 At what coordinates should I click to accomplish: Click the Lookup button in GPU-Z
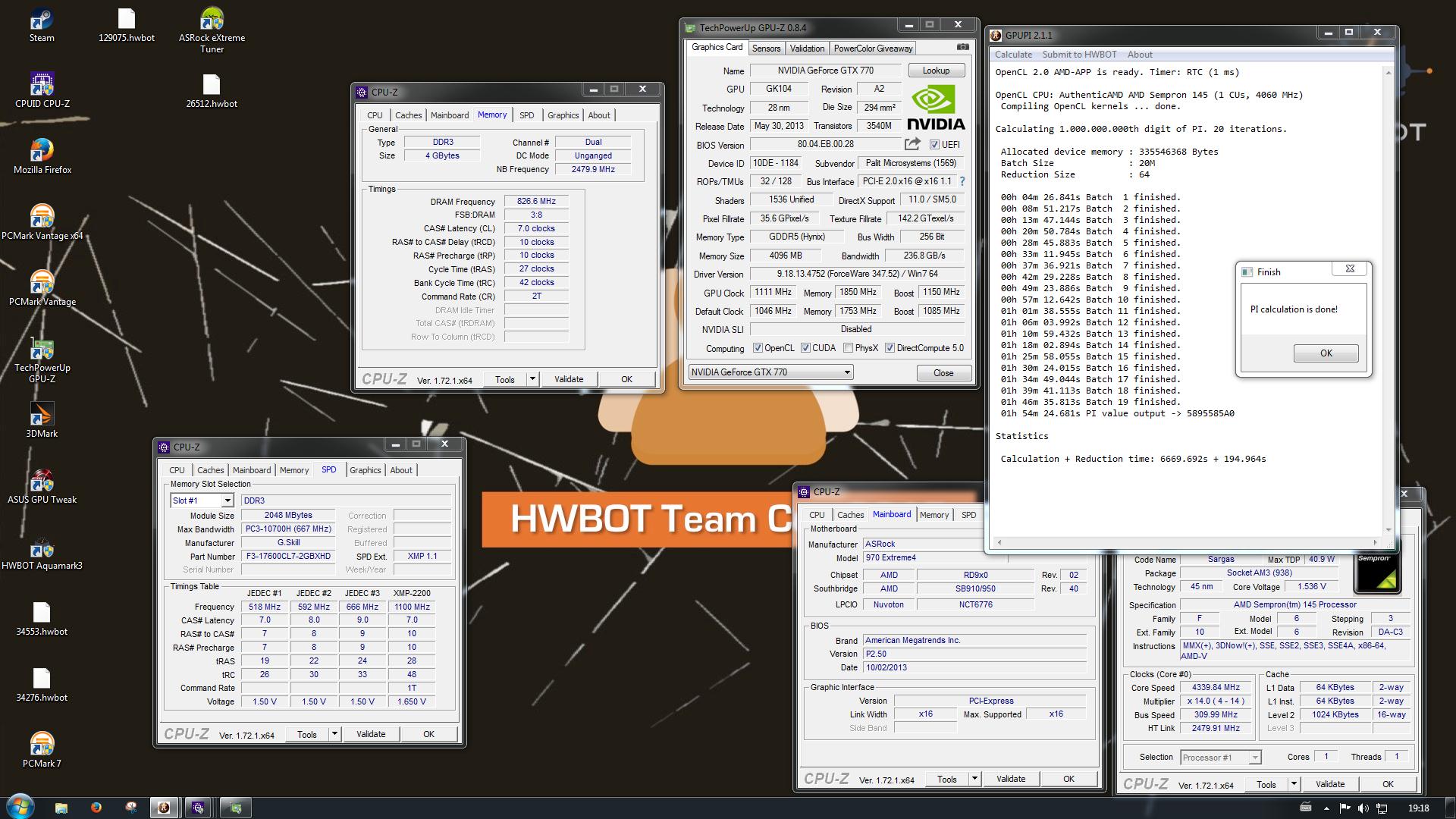point(936,71)
